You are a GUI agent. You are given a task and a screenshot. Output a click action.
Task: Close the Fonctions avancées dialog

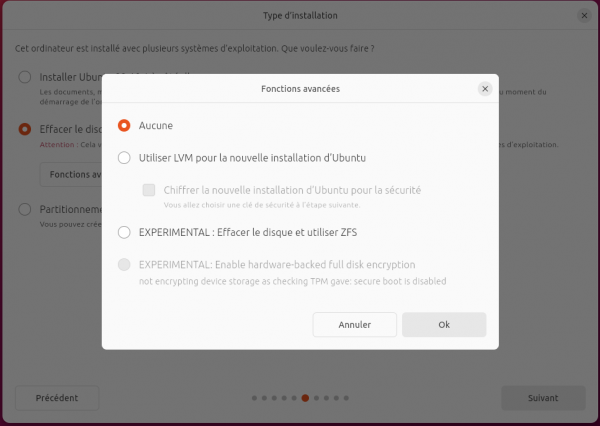485,89
